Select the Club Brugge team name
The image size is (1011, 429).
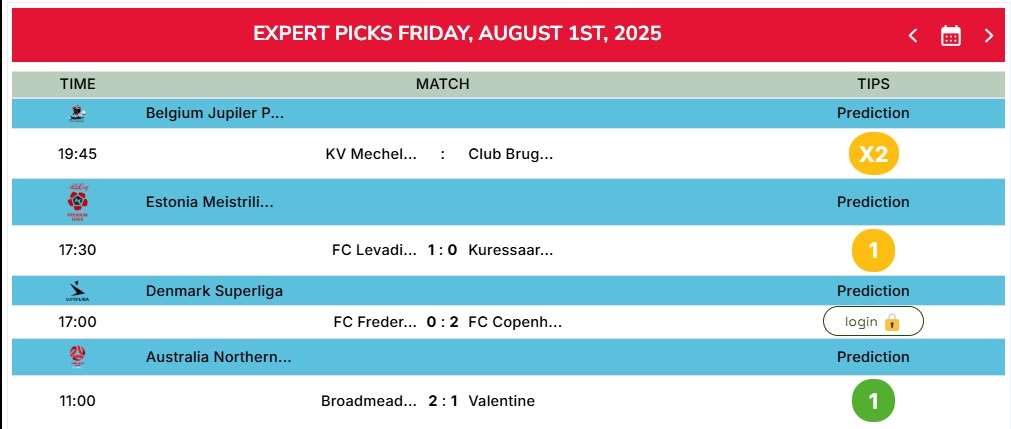click(511, 154)
